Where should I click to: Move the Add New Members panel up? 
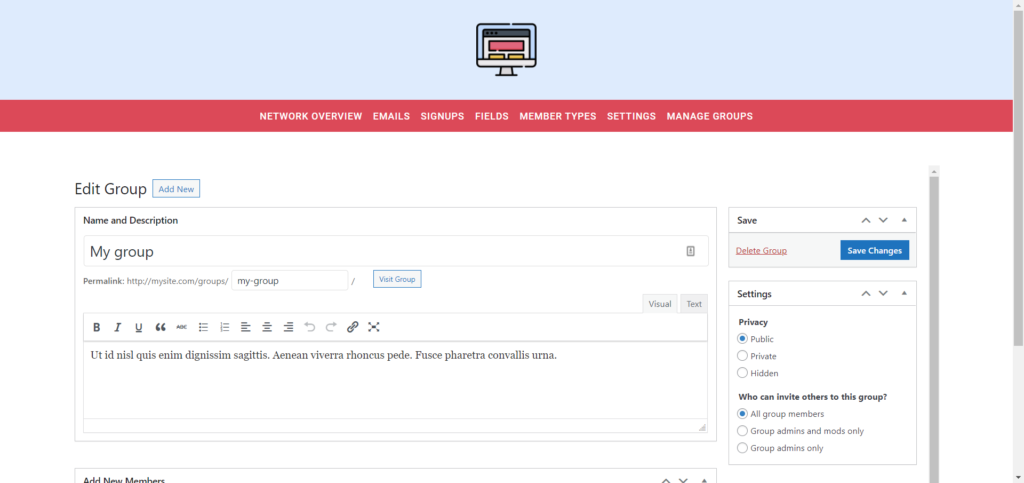click(x=666, y=480)
